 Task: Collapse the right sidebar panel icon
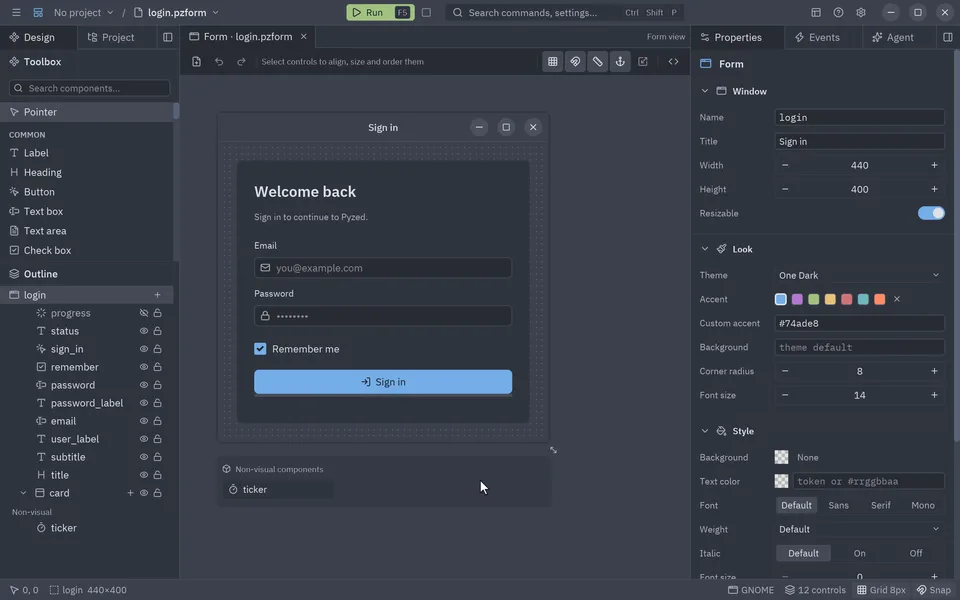click(948, 37)
